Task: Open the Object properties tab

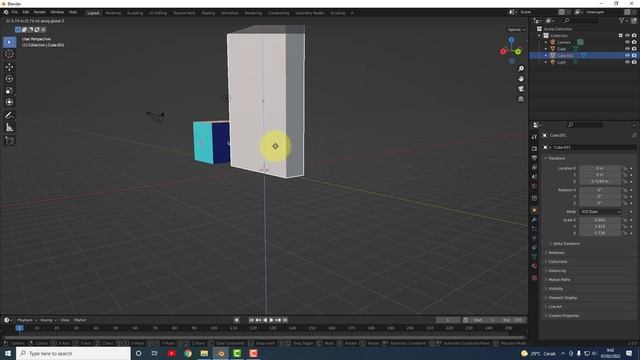Action: click(x=534, y=211)
